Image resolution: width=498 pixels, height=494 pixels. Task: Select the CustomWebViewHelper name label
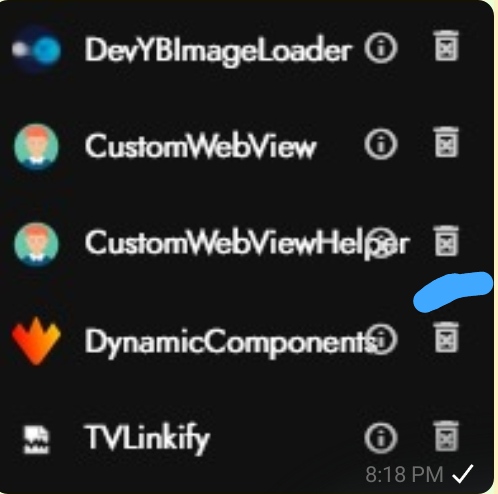click(x=246, y=244)
